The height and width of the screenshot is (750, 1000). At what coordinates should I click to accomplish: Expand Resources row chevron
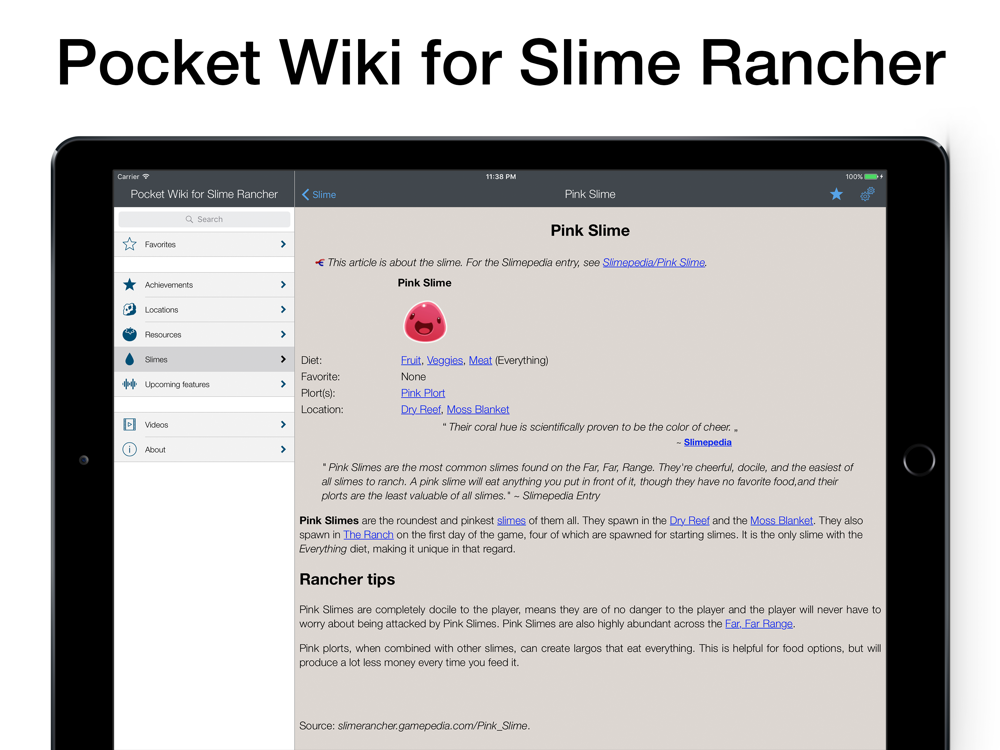point(283,334)
